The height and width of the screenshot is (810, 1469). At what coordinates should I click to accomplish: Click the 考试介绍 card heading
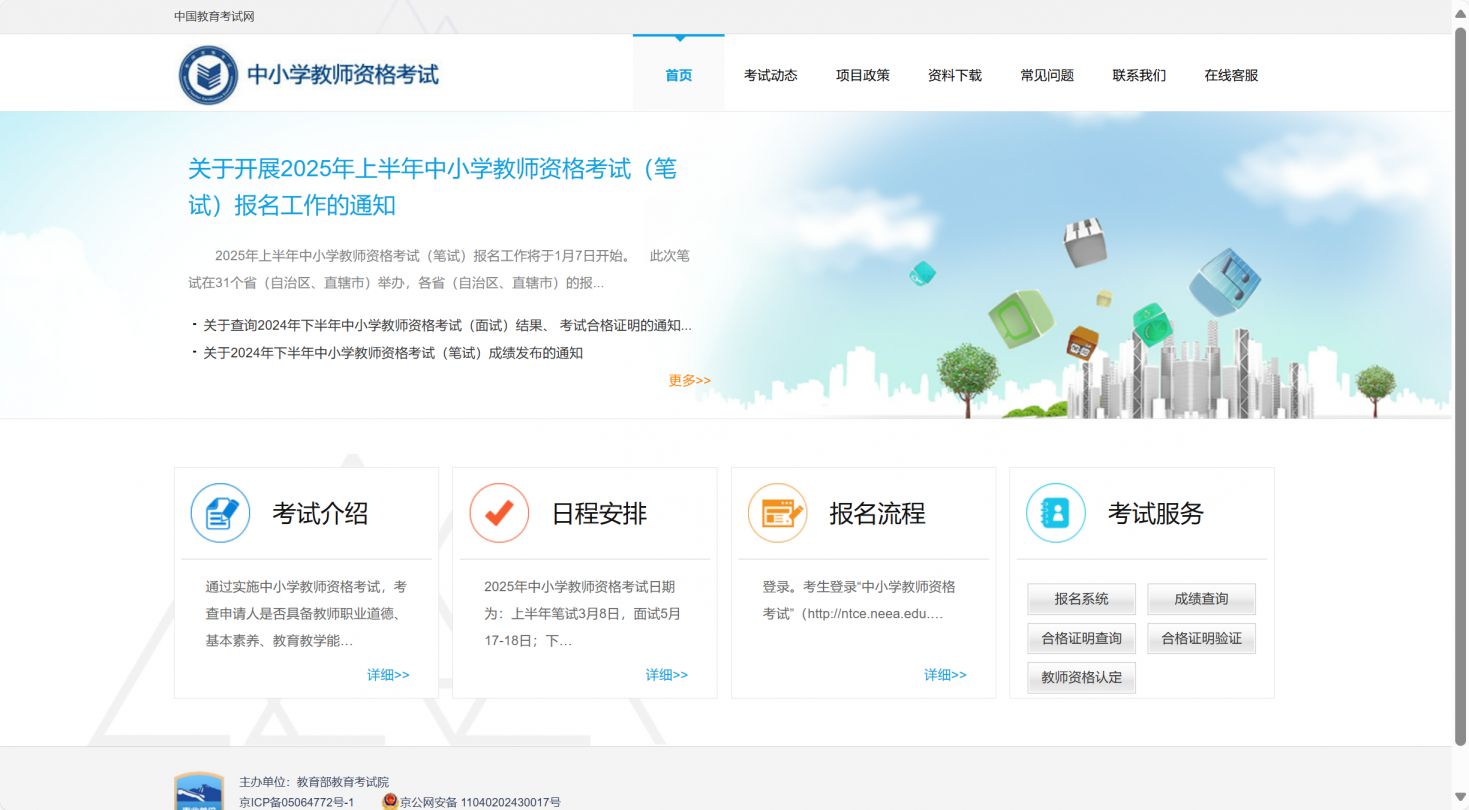320,513
